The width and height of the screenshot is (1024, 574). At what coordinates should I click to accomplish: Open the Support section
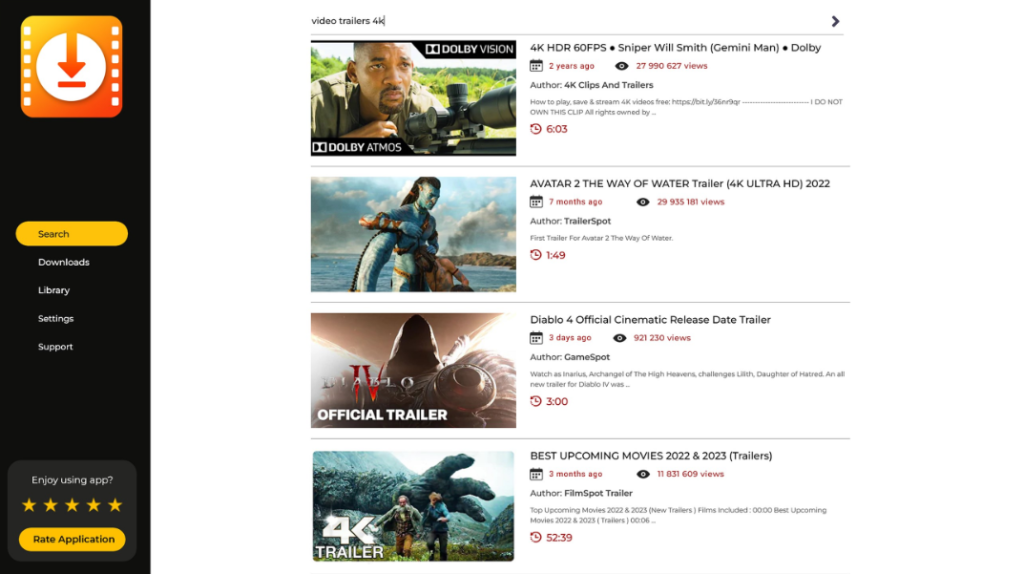(56, 347)
